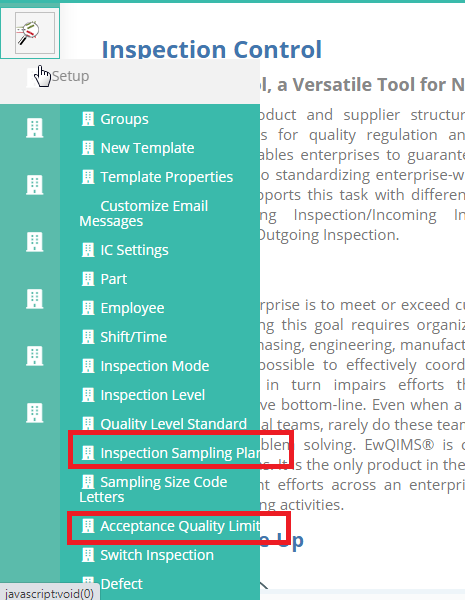Select New Template from the menu
The image size is (465, 600).
click(x=147, y=148)
